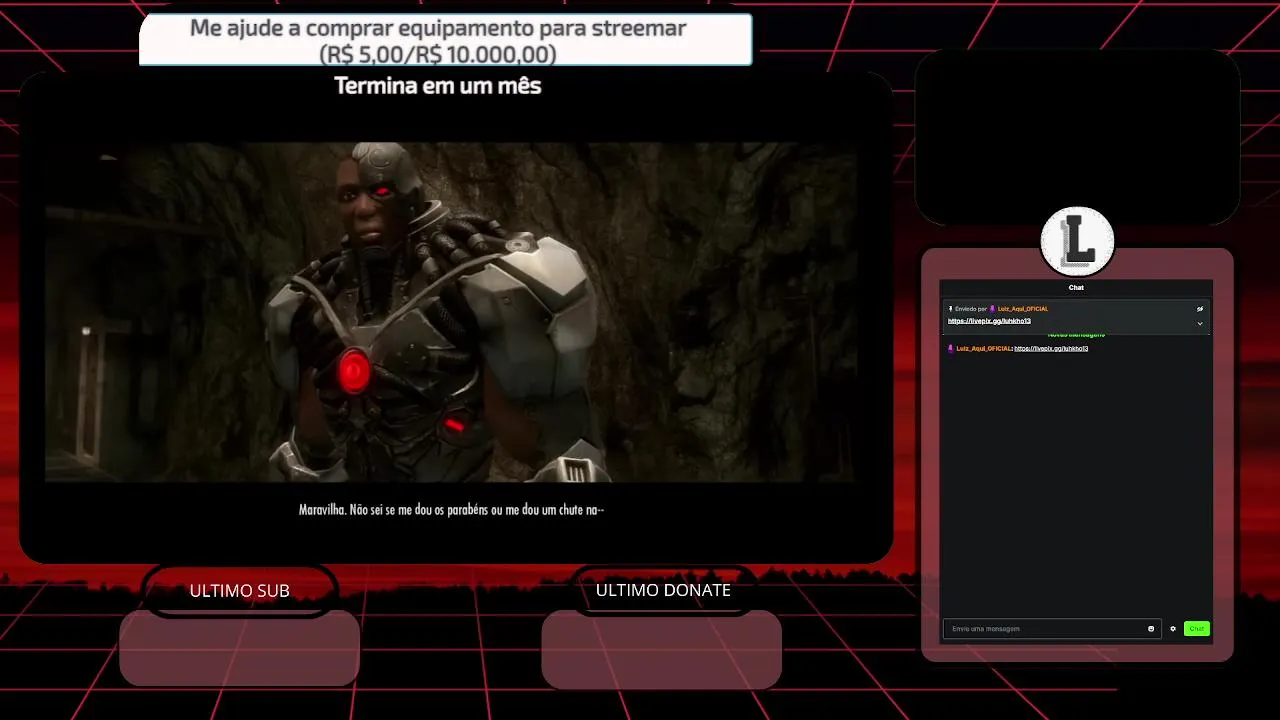Open the livepix.gg link in chat message
The height and width of the screenshot is (720, 1280).
(x=1051, y=348)
